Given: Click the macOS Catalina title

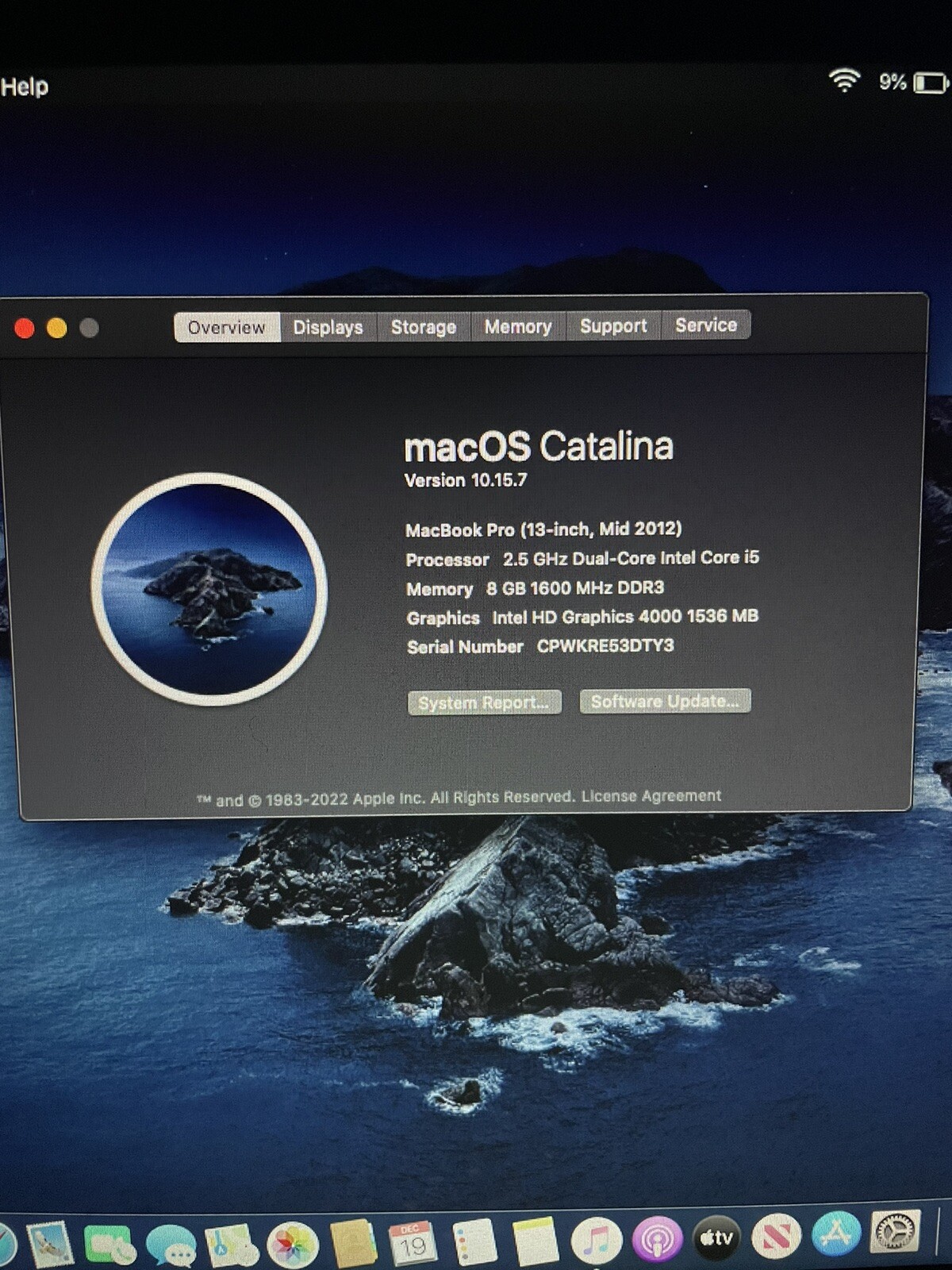Looking at the screenshot, I should 539,446.
